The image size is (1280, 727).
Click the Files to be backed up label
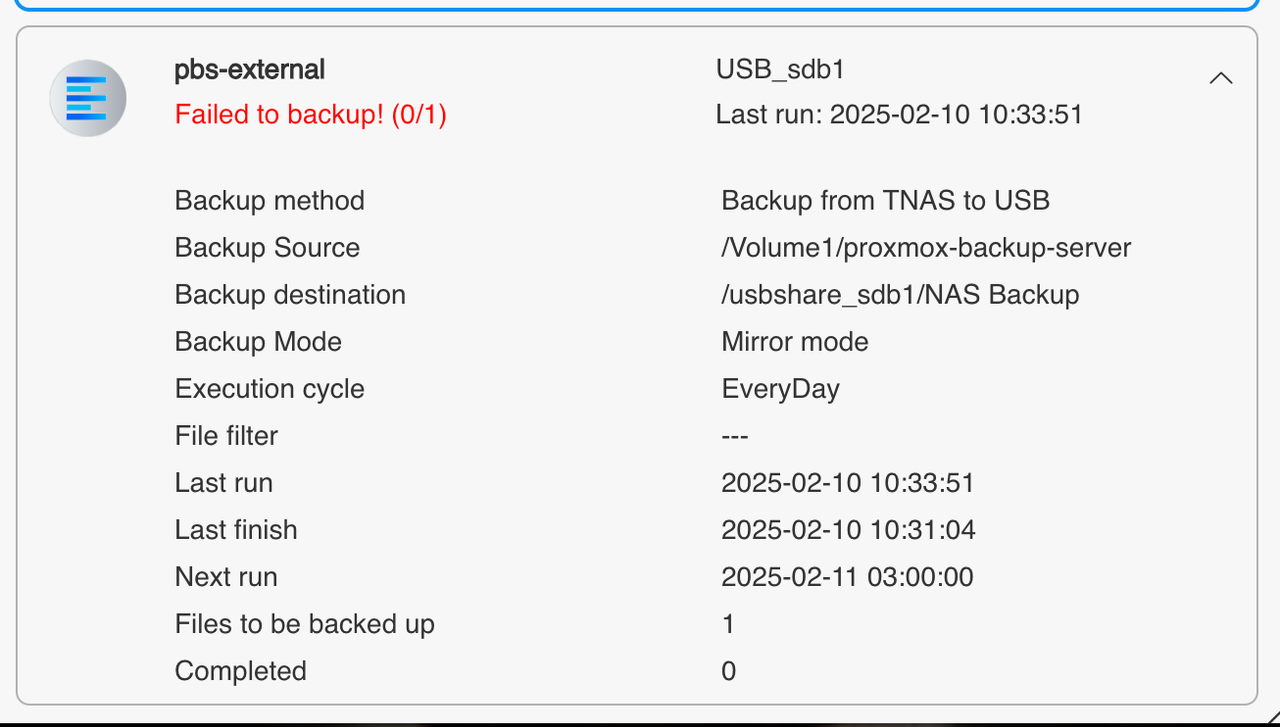tap(304, 624)
